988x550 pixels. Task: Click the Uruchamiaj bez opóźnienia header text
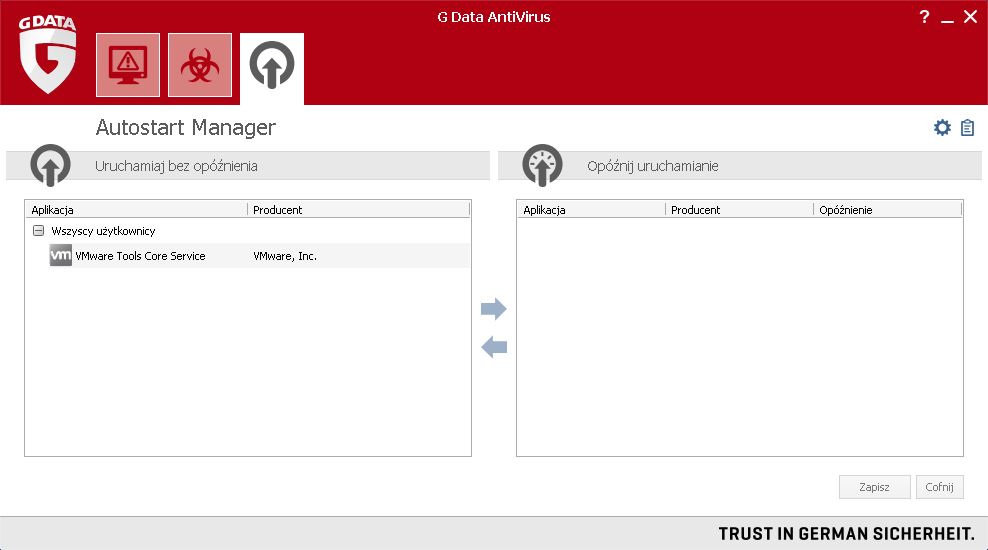click(176, 166)
